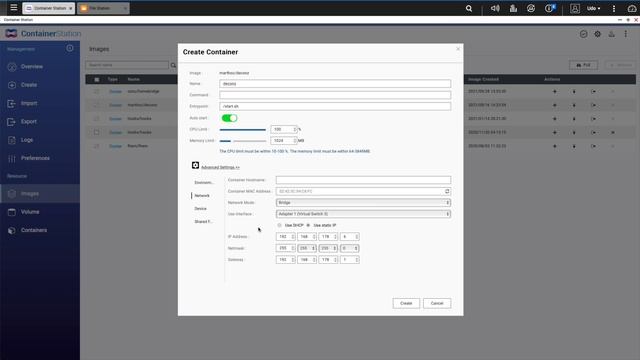
Task: Check the 2020/08/03 image row checkbox
Action: tap(97, 146)
